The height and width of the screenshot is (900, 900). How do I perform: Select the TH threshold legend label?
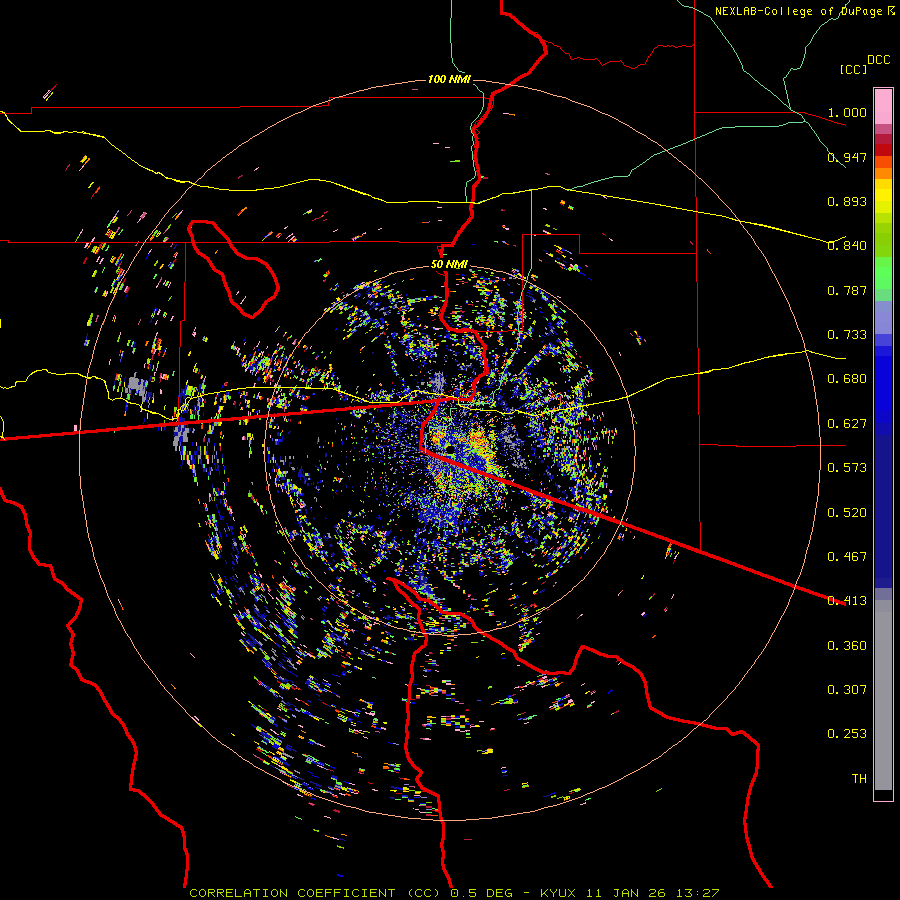(x=859, y=779)
